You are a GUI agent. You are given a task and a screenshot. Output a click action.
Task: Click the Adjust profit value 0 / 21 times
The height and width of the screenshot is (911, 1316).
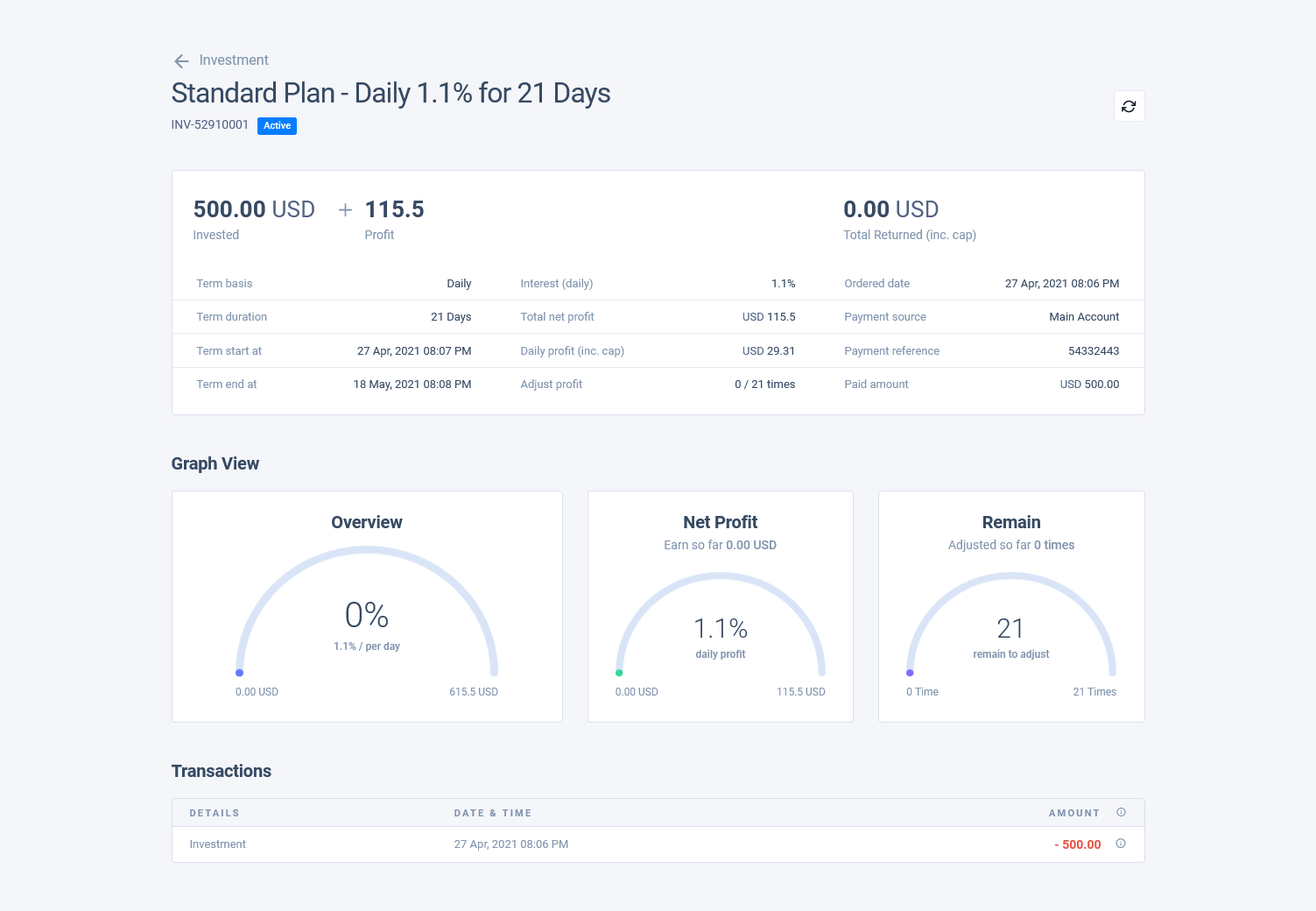[x=765, y=385]
